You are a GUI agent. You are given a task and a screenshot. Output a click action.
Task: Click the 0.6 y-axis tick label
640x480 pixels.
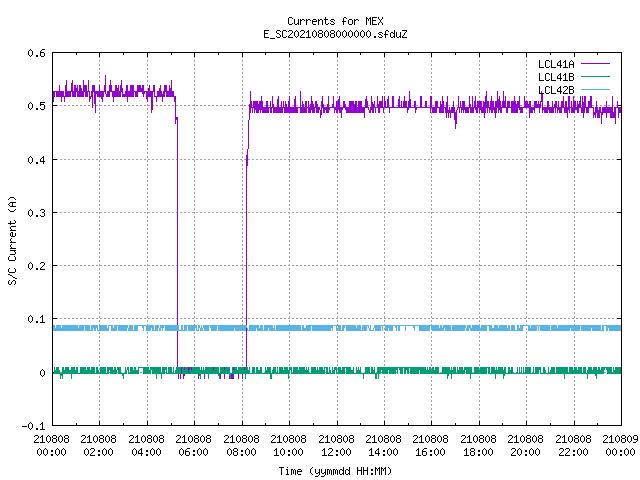point(36,53)
